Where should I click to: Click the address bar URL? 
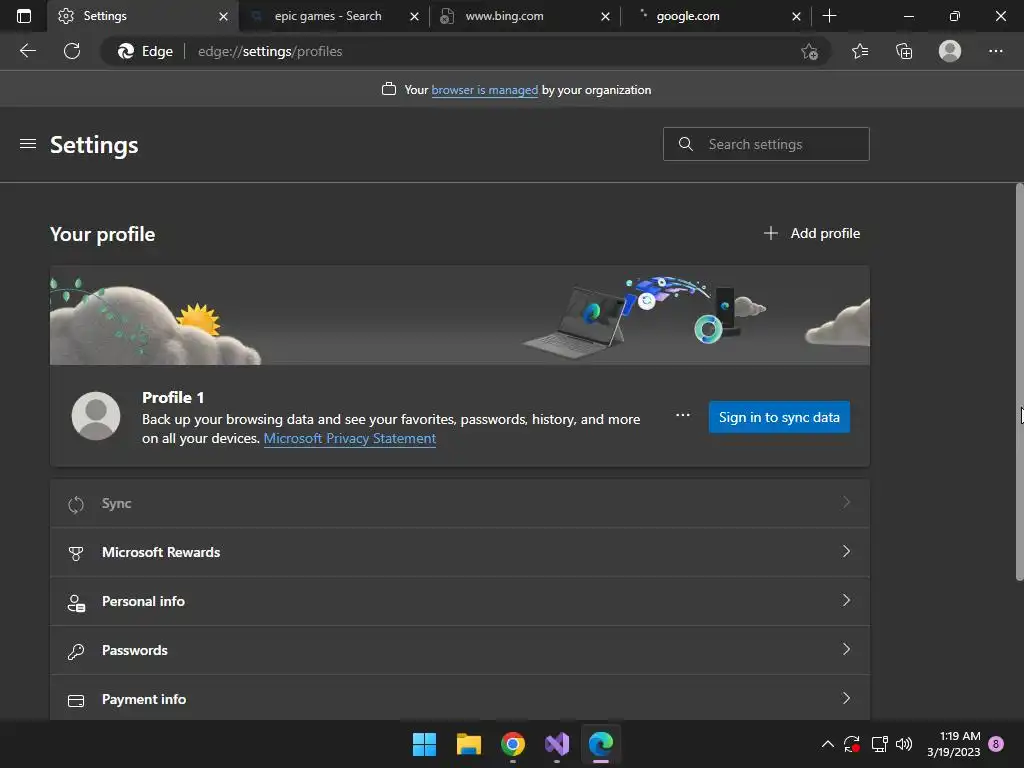coord(270,51)
